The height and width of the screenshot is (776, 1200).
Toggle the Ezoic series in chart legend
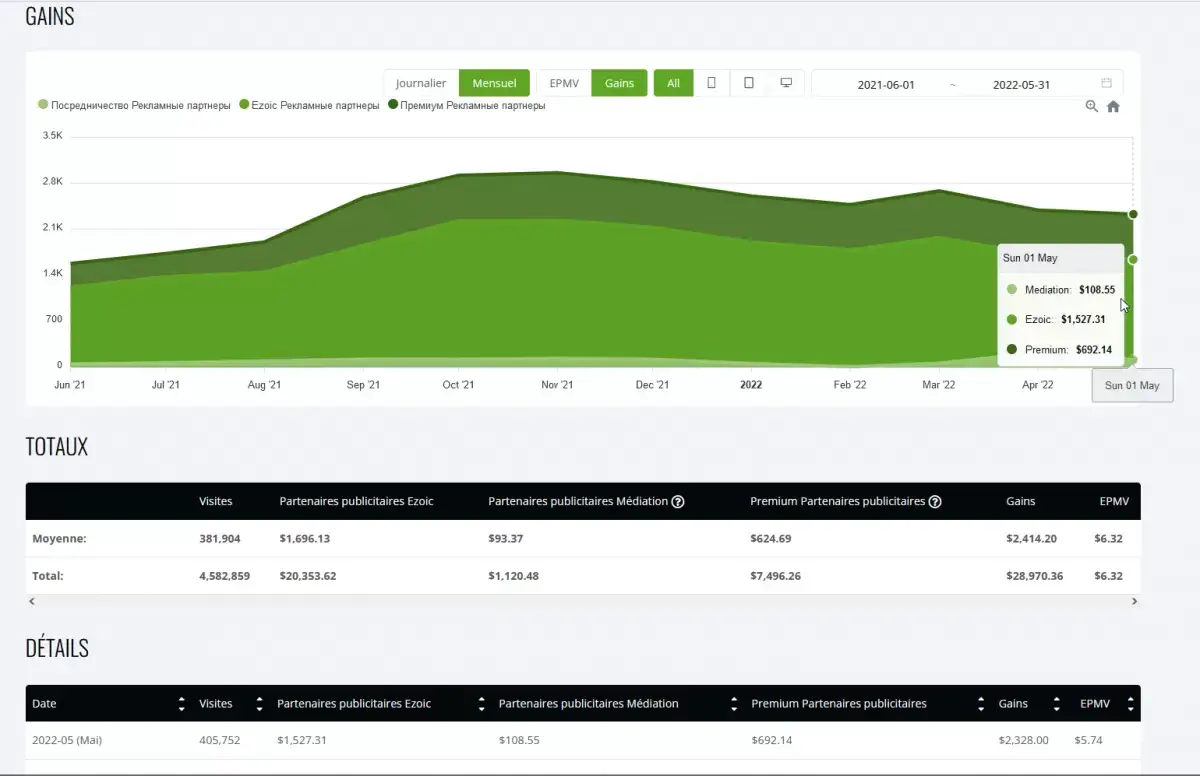point(310,105)
